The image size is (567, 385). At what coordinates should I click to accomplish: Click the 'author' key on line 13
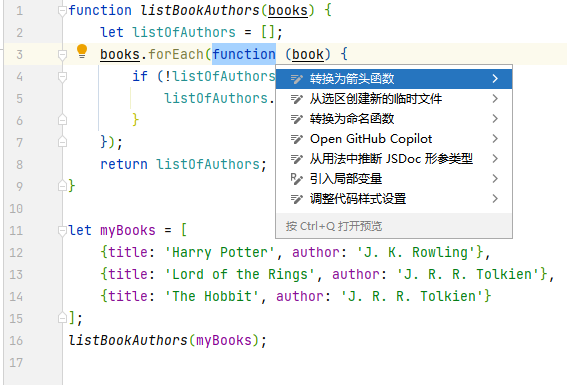point(356,274)
